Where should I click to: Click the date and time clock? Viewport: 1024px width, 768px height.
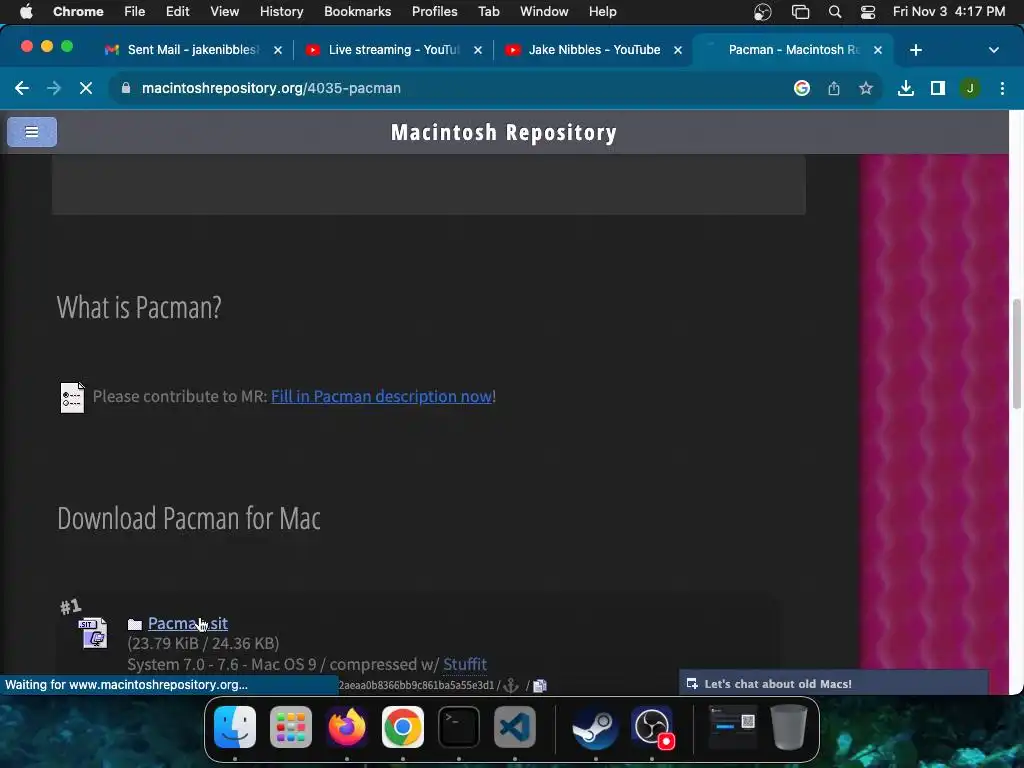949,11
